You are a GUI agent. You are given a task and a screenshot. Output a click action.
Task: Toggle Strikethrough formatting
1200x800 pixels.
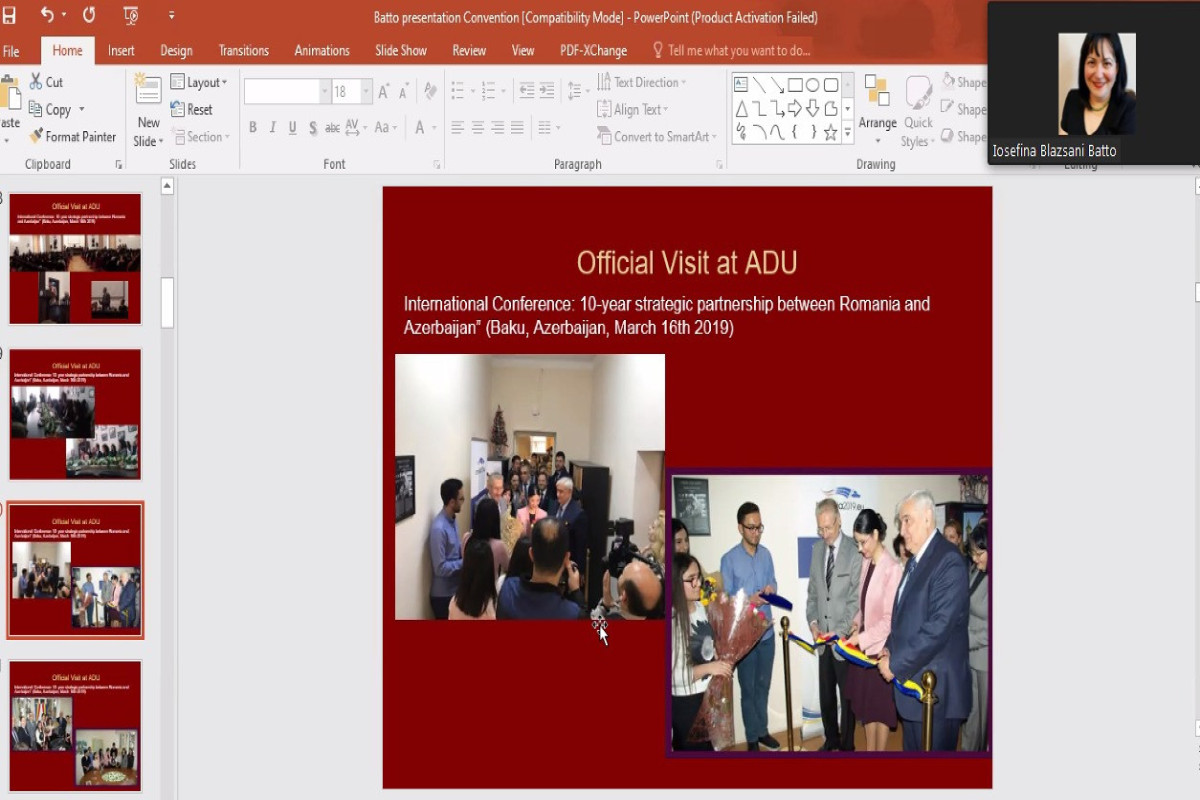pyautogui.click(x=332, y=127)
